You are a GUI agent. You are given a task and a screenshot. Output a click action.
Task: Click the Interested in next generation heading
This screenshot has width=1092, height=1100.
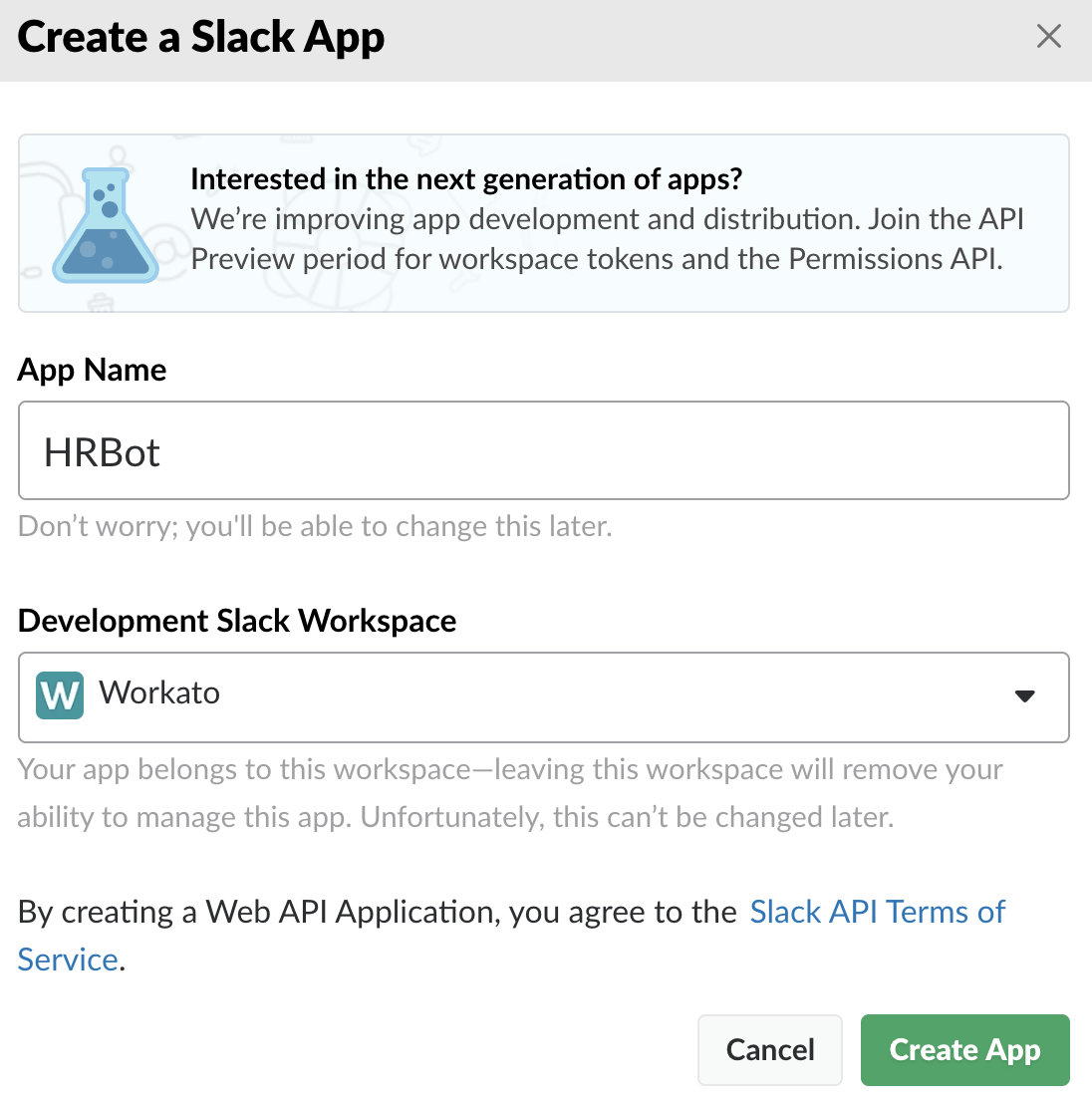(x=468, y=179)
